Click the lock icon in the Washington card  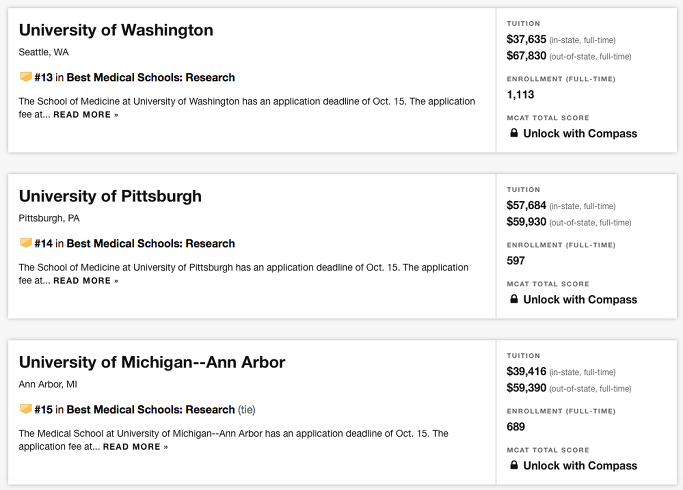click(514, 133)
